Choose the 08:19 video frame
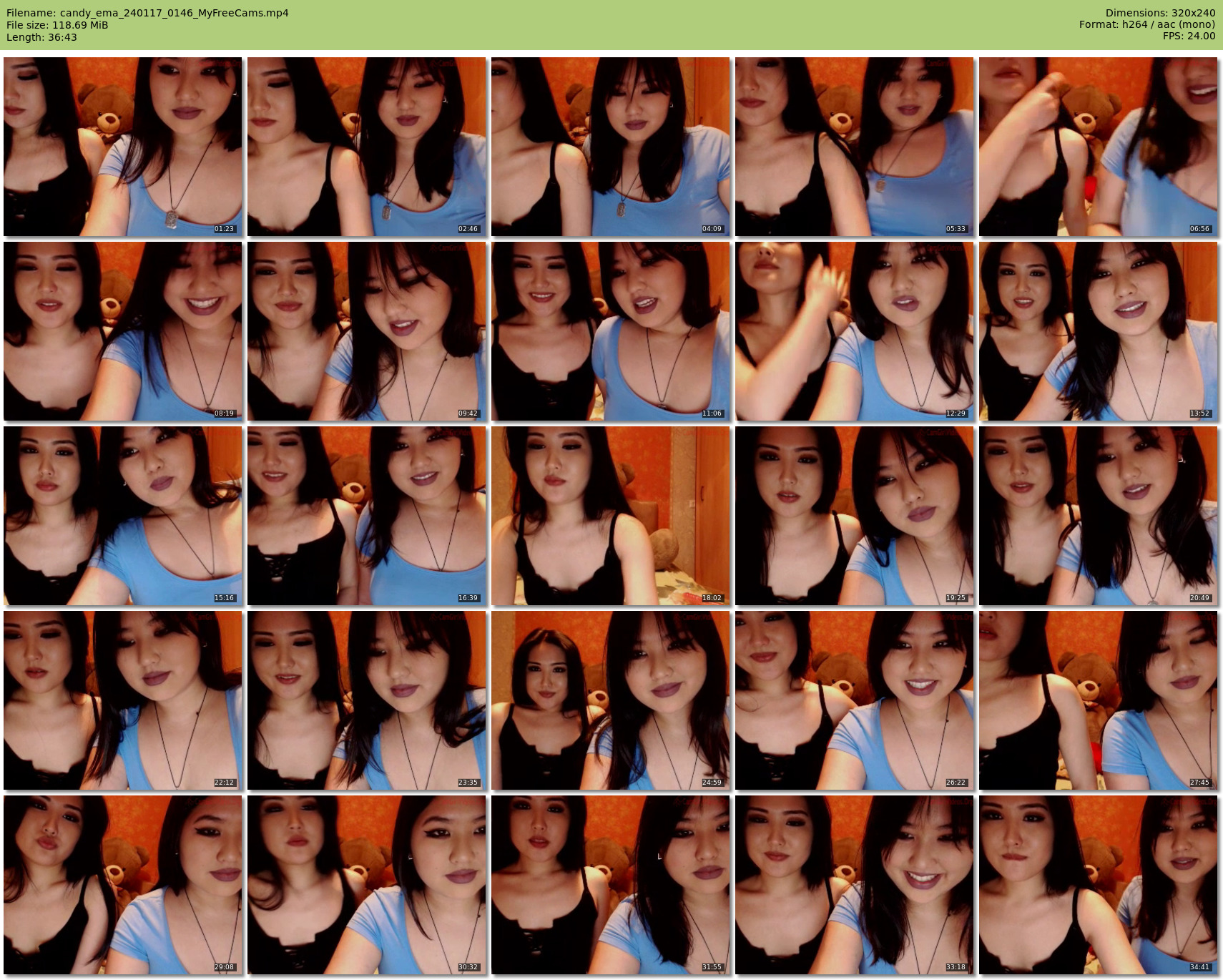The height and width of the screenshot is (980, 1223). 122,331
